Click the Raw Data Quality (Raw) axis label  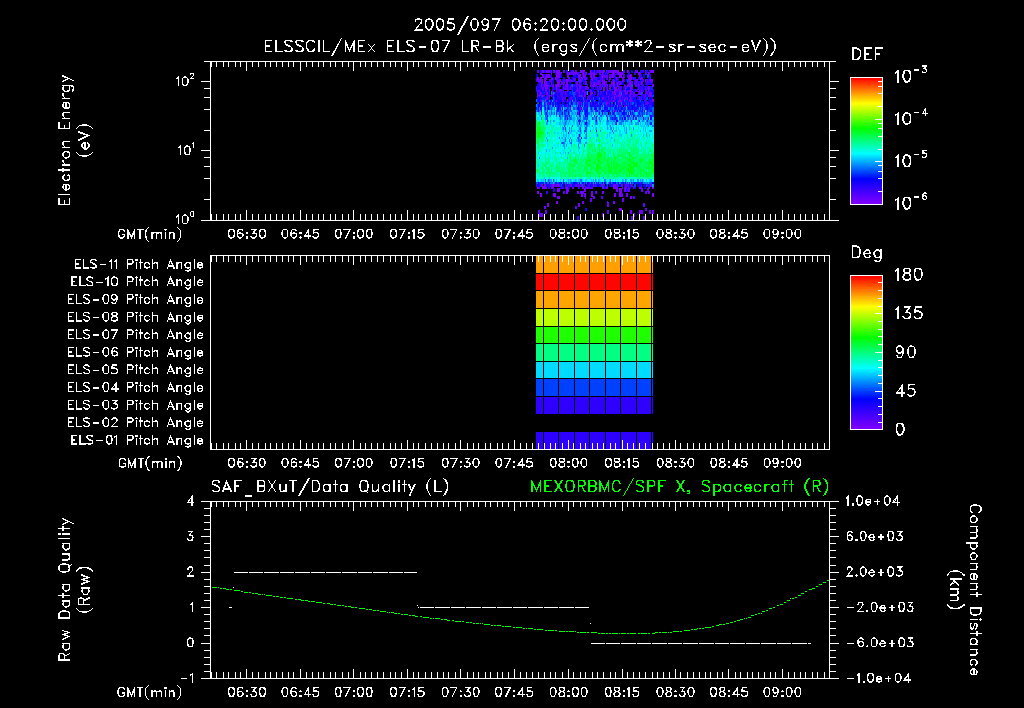[x=74, y=590]
